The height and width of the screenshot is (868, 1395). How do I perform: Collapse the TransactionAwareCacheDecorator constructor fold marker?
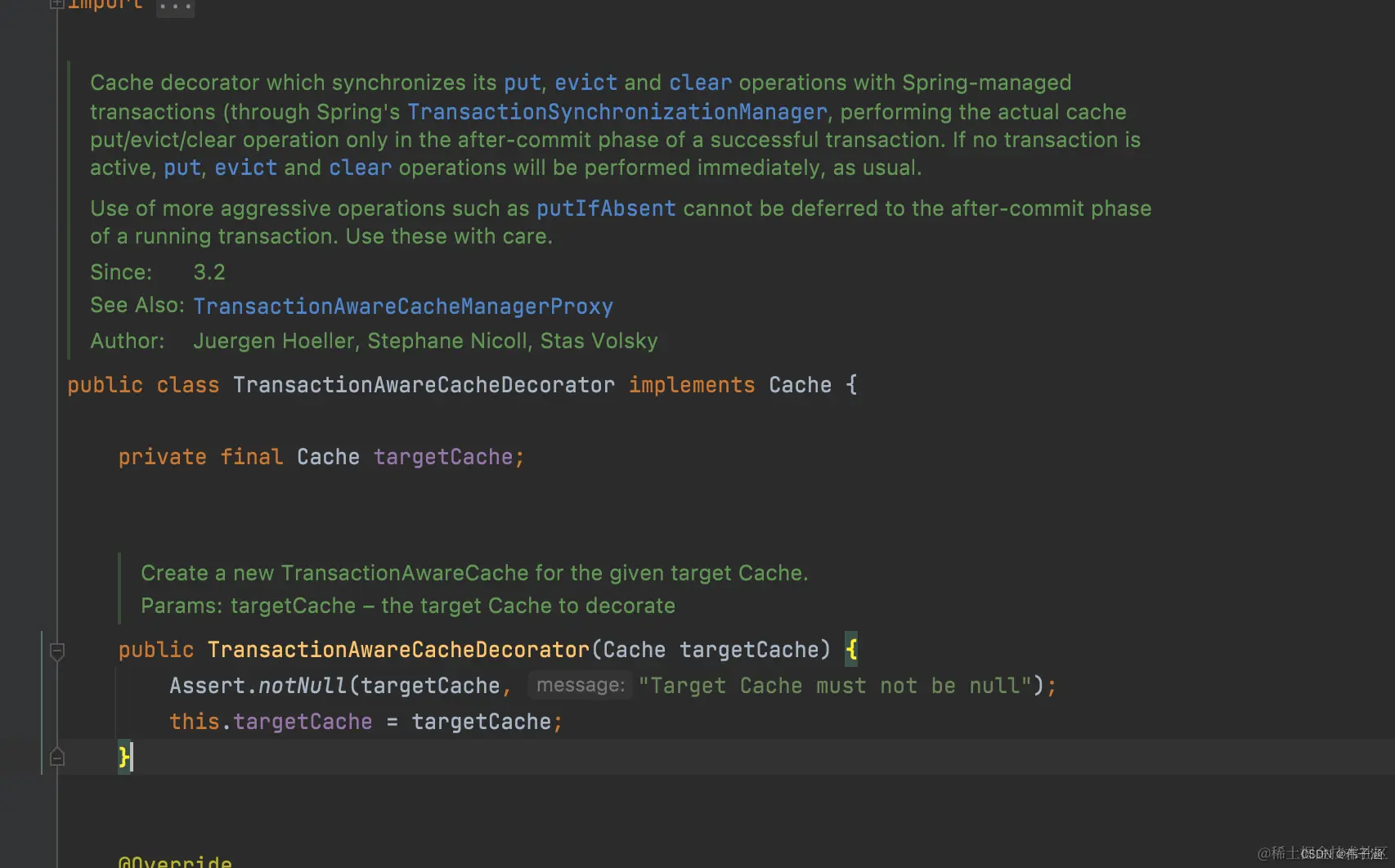57,651
